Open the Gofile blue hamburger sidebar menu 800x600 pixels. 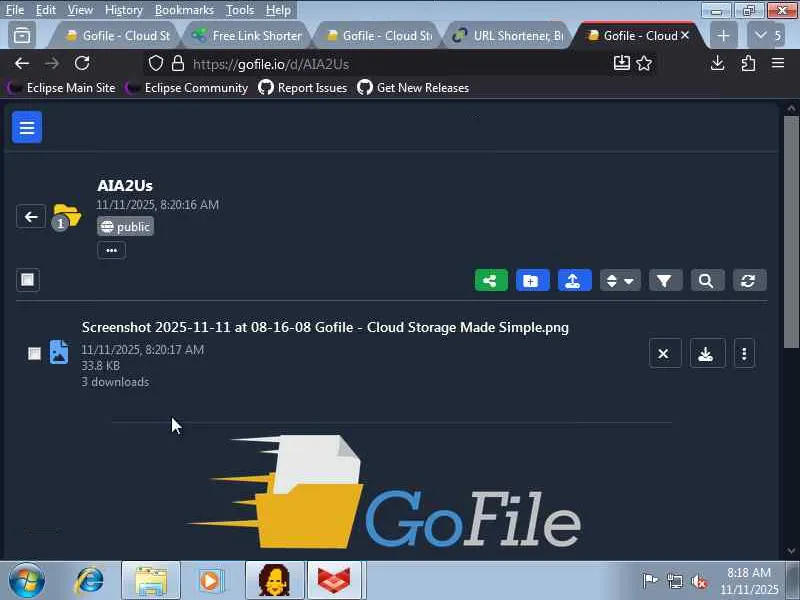point(27,127)
